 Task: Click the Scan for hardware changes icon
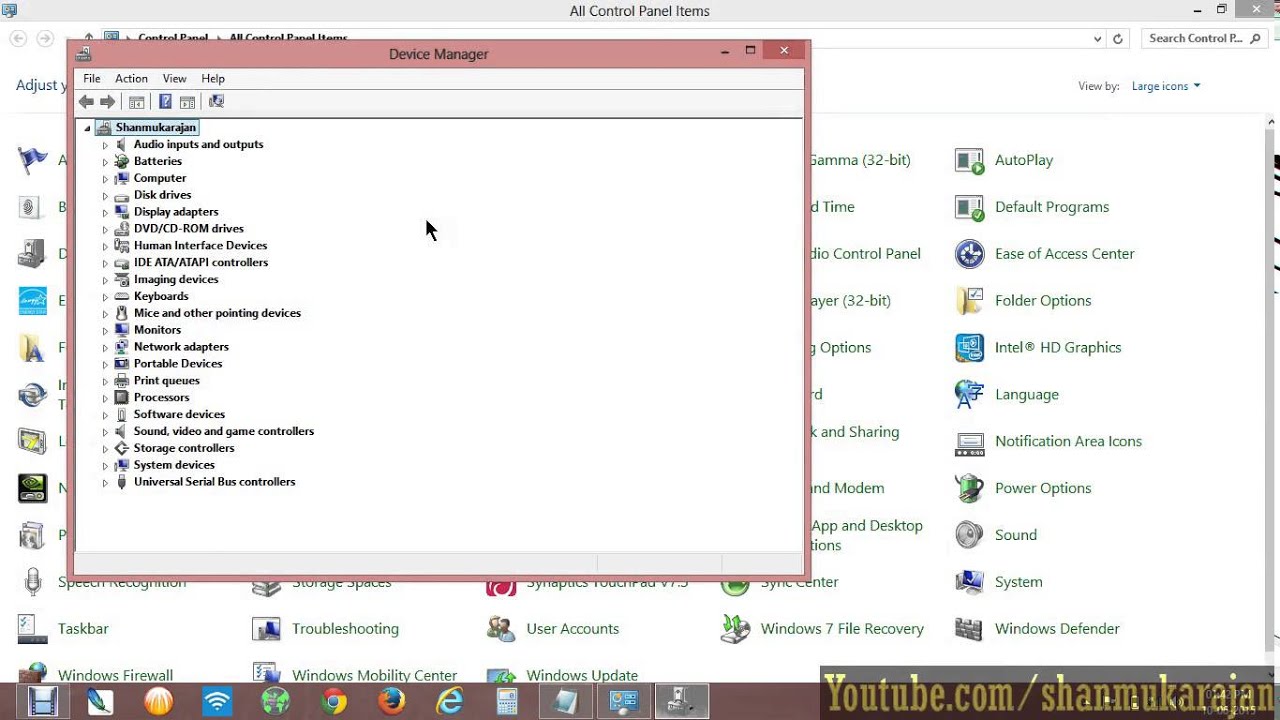[216, 102]
